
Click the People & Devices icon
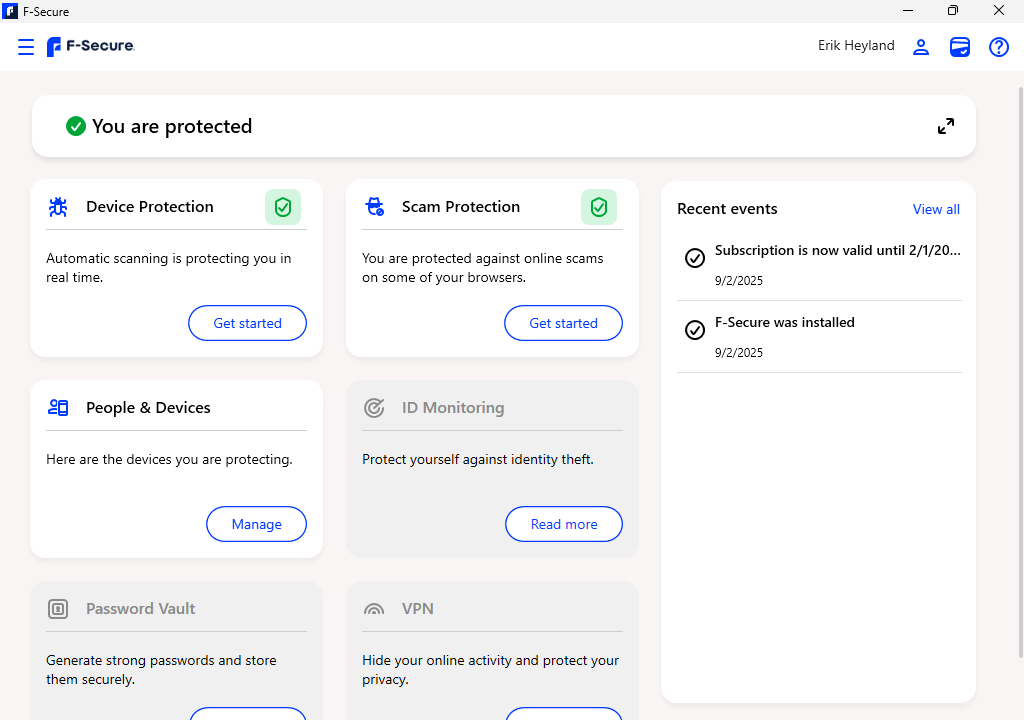pyautogui.click(x=58, y=408)
